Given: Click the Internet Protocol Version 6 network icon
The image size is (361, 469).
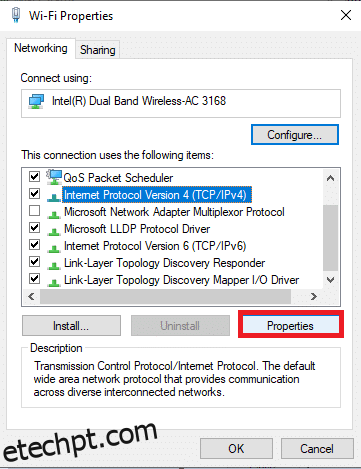Looking at the screenshot, I should pyautogui.click(x=54, y=249).
